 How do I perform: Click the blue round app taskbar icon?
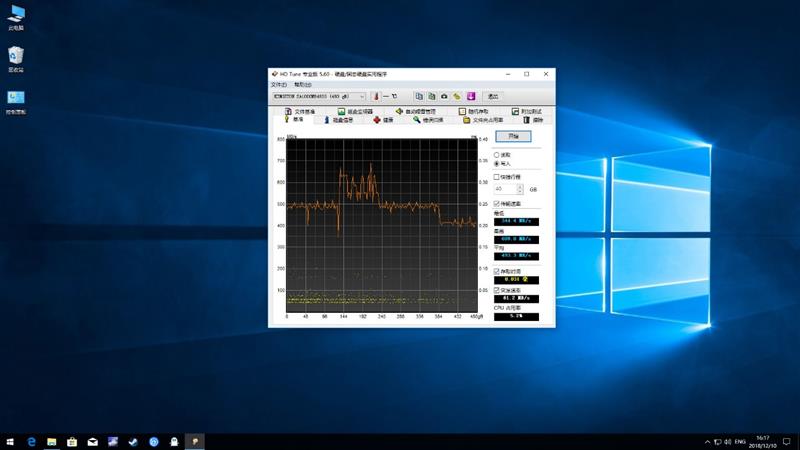point(154,442)
